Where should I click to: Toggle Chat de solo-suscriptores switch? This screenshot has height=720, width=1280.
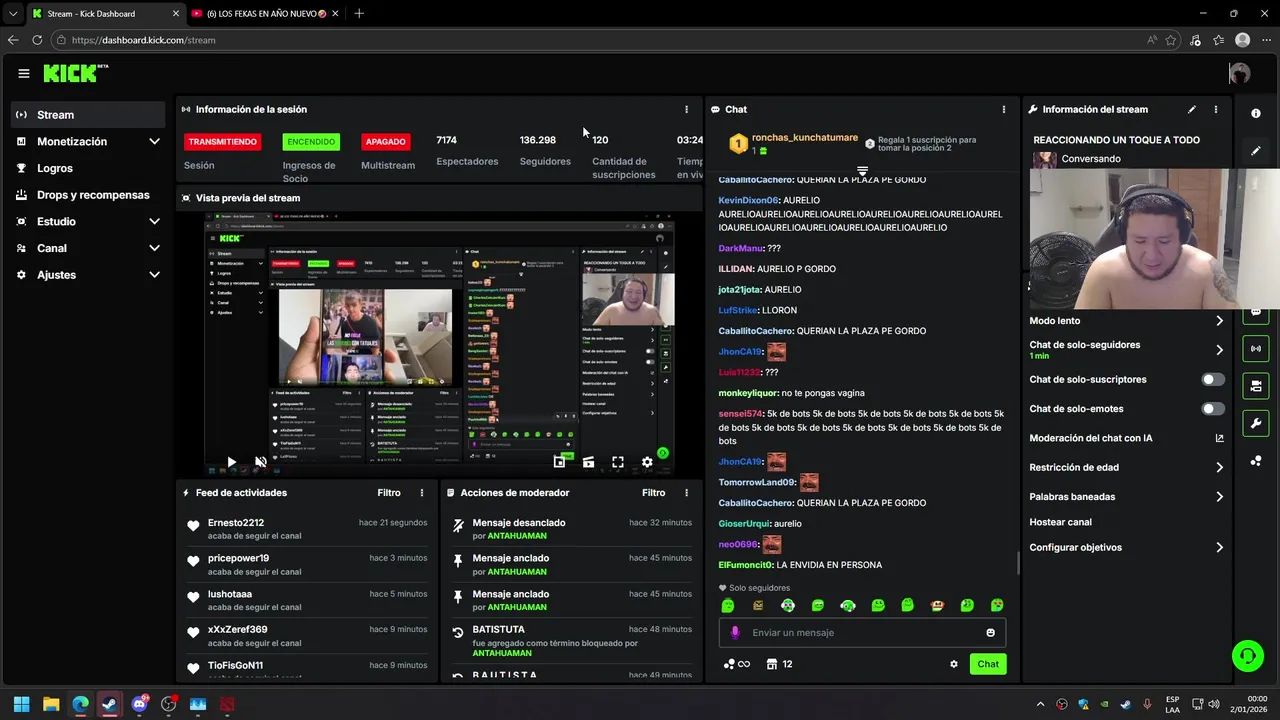click(x=1212, y=380)
